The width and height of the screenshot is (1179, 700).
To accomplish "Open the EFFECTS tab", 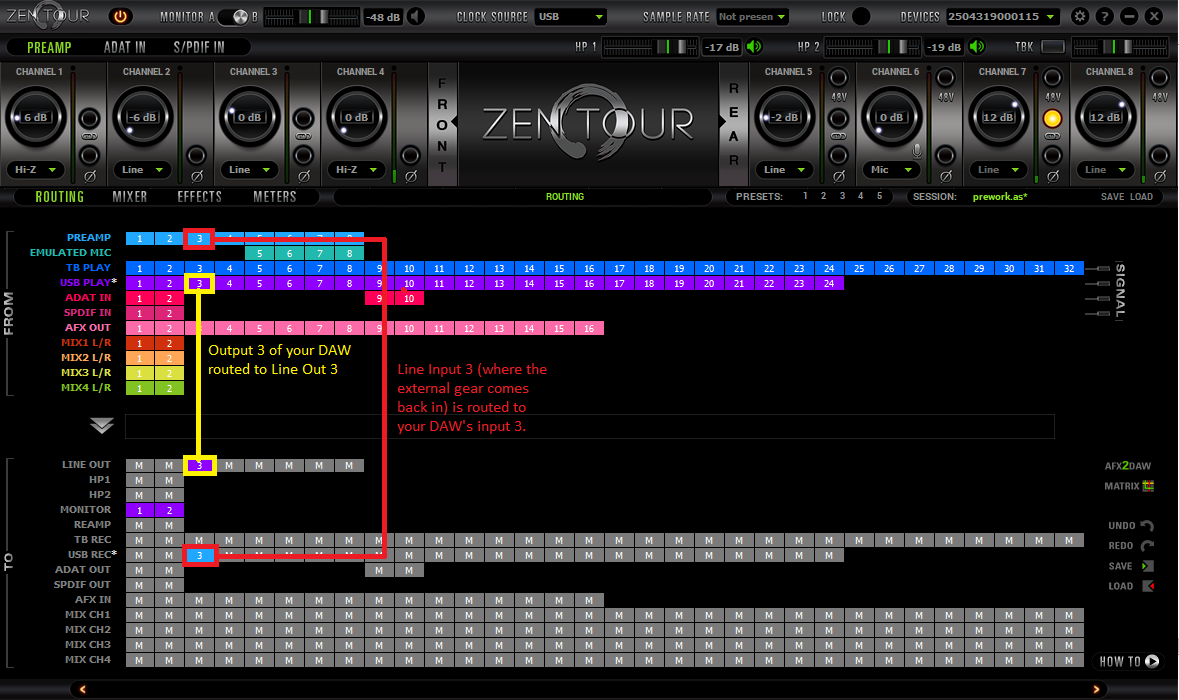I will coord(199,197).
